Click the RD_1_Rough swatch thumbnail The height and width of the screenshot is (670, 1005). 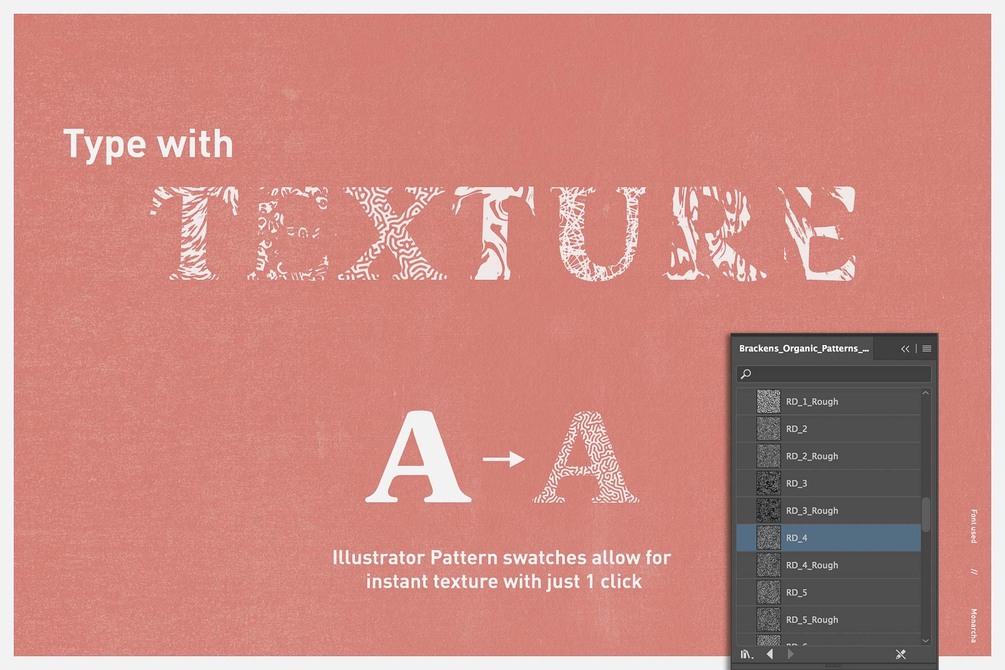coord(768,401)
